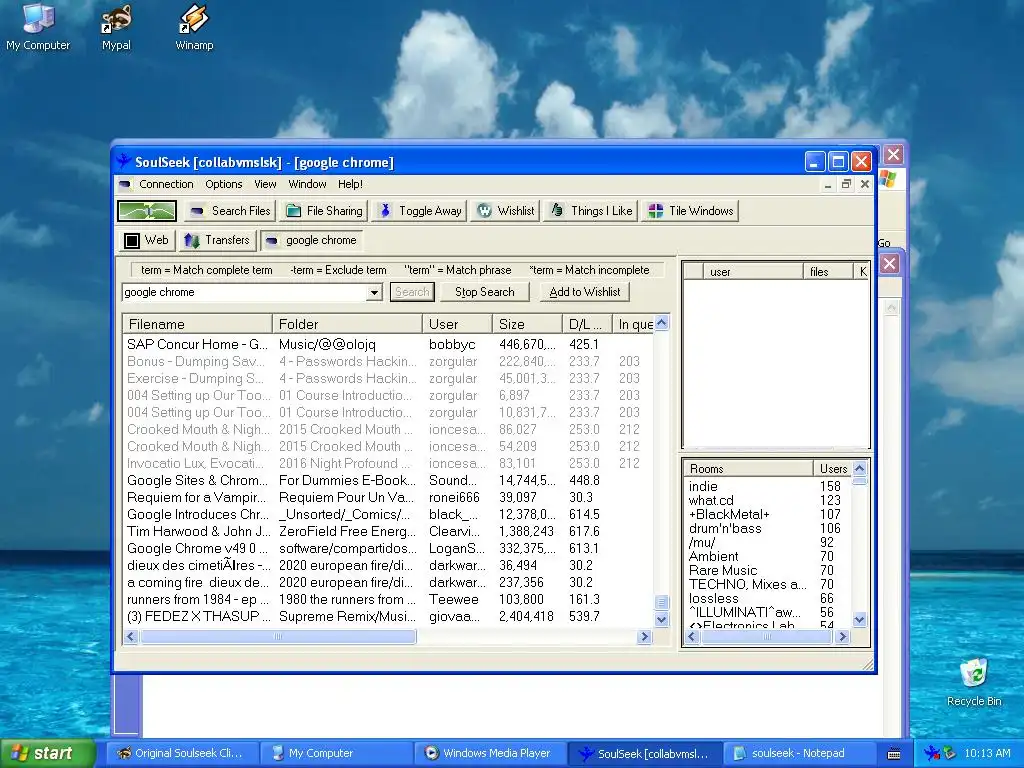
Task: Sort results by Size column header
Action: (x=527, y=324)
